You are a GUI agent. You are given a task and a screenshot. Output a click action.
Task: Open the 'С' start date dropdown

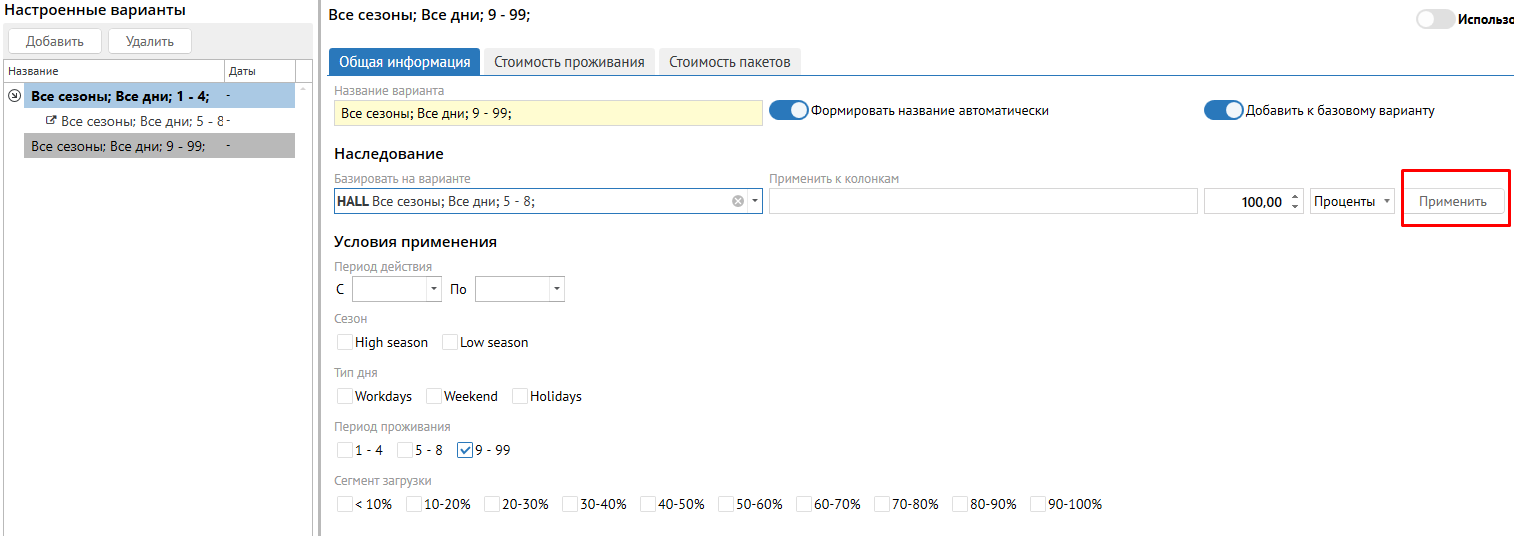point(434,289)
